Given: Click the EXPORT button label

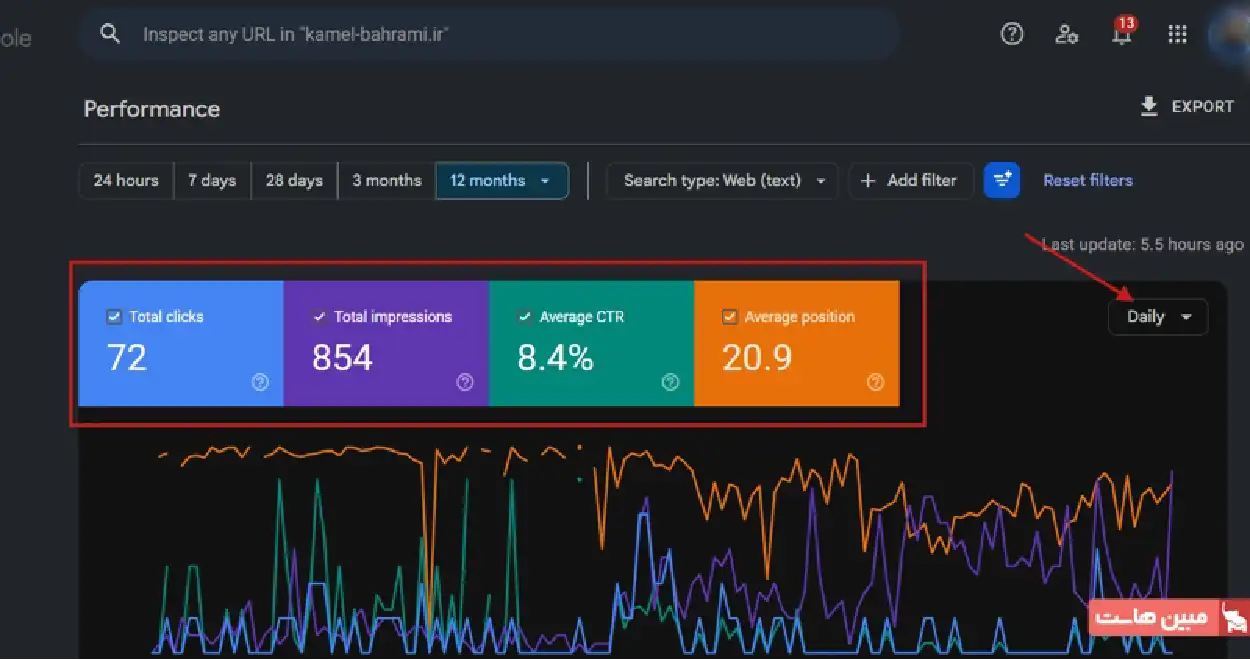Looking at the screenshot, I should click(1203, 106).
